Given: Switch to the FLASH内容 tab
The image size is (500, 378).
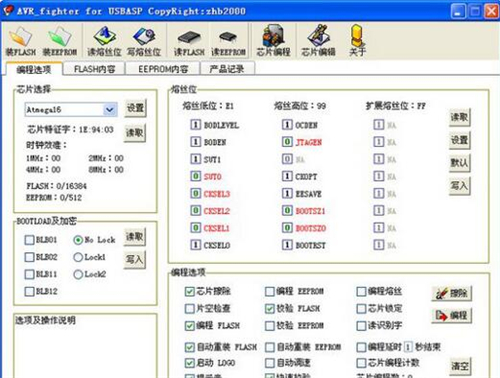Looking at the screenshot, I should 94,69.
